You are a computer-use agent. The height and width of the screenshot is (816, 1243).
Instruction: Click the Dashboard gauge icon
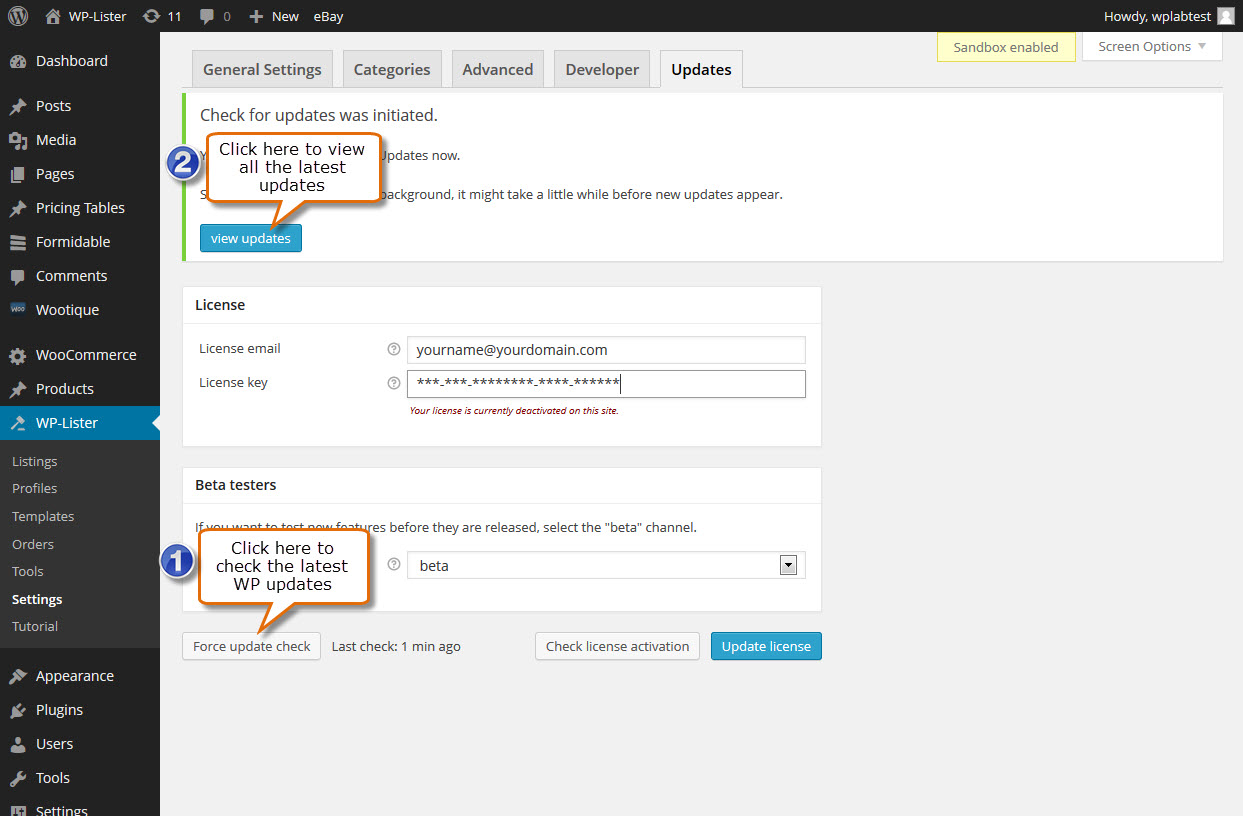18,61
